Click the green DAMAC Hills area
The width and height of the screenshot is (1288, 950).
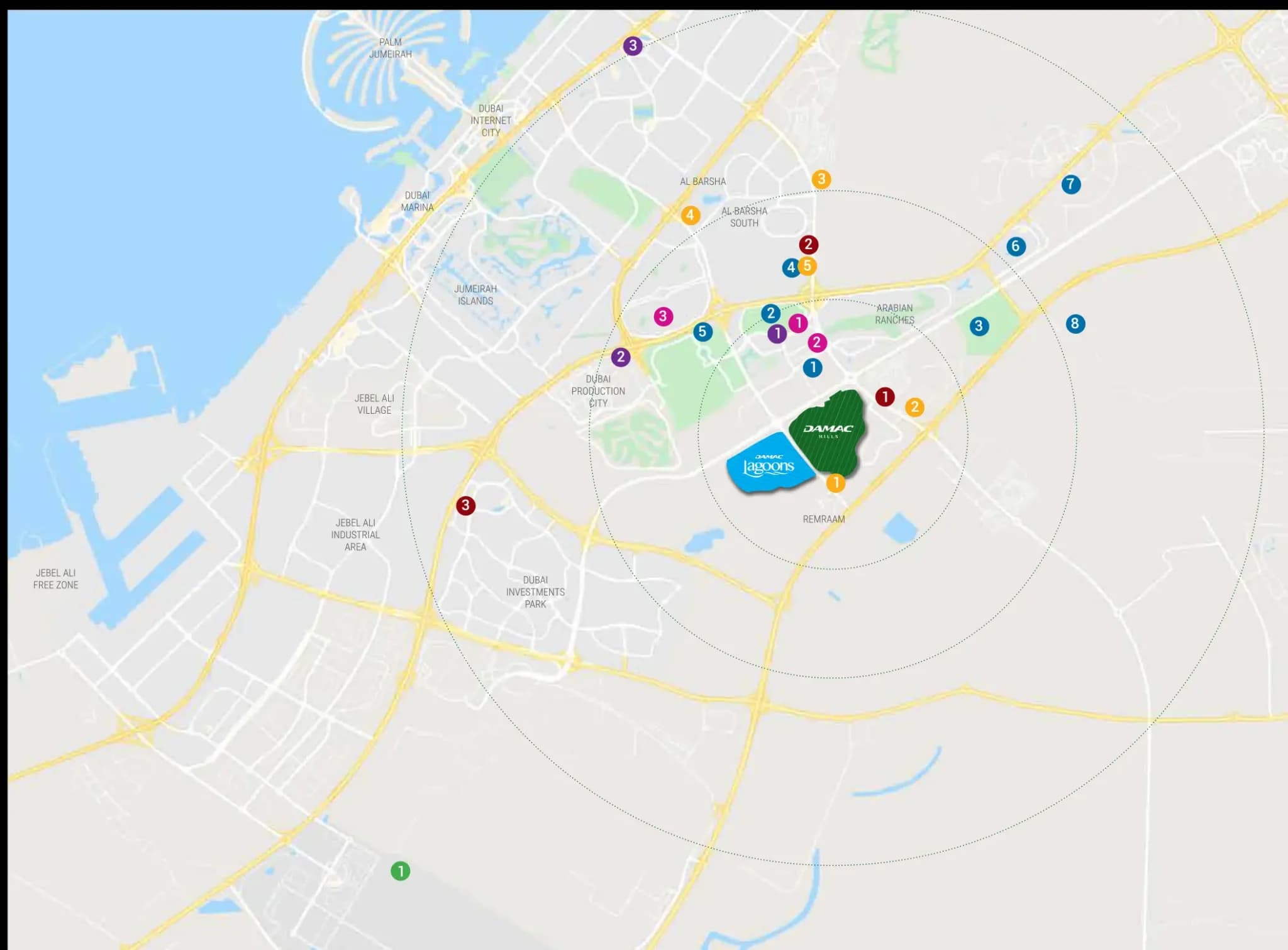[829, 433]
